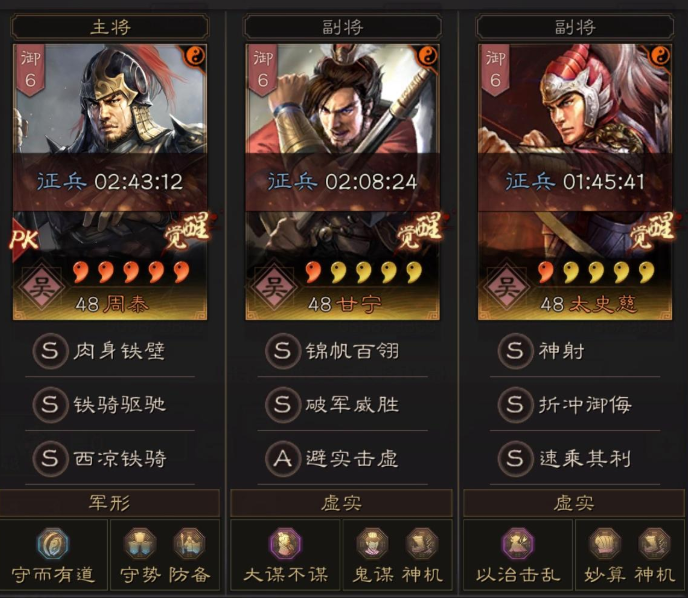Viewport: 688px width, 598px height.
Task: Select the 军形 section header
Action: coord(110,503)
